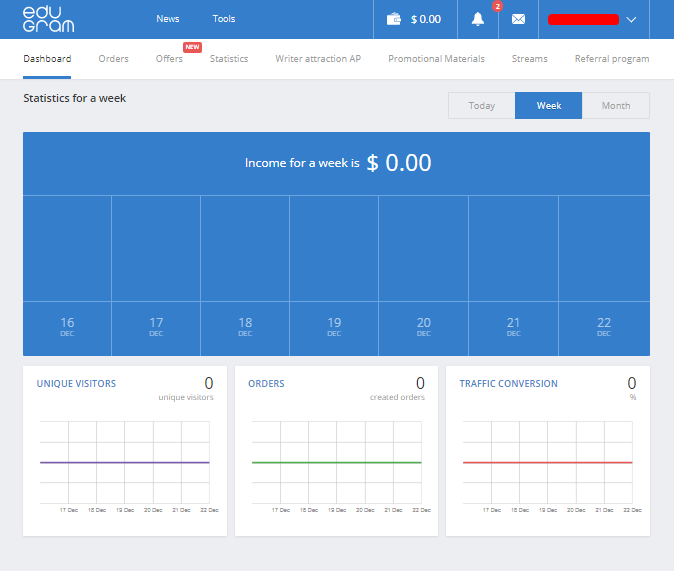The width and height of the screenshot is (674, 571).
Task: Click the purple unique visitors chart line
Action: 125,462
